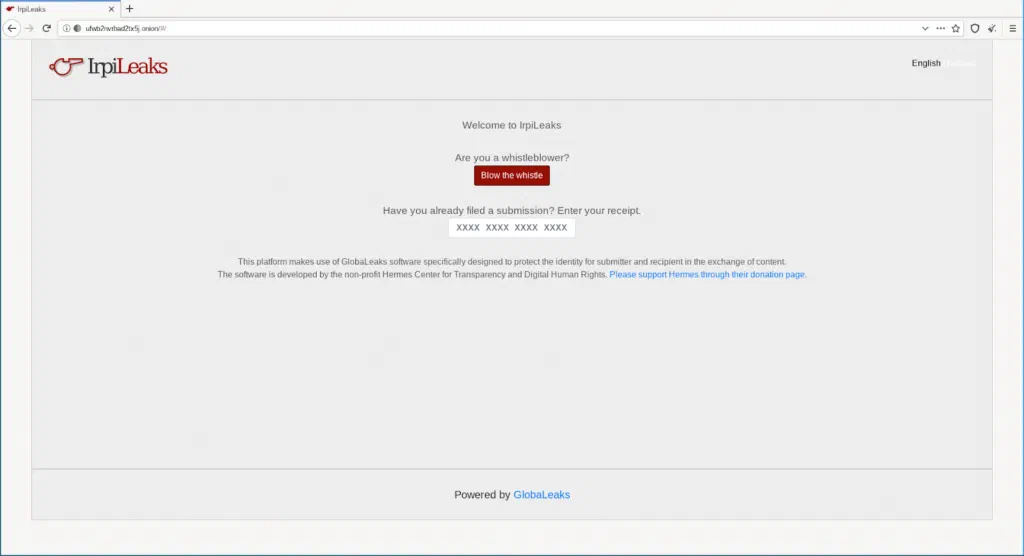Choose the faded Italian language option
The width and height of the screenshot is (1024, 556).
960,63
